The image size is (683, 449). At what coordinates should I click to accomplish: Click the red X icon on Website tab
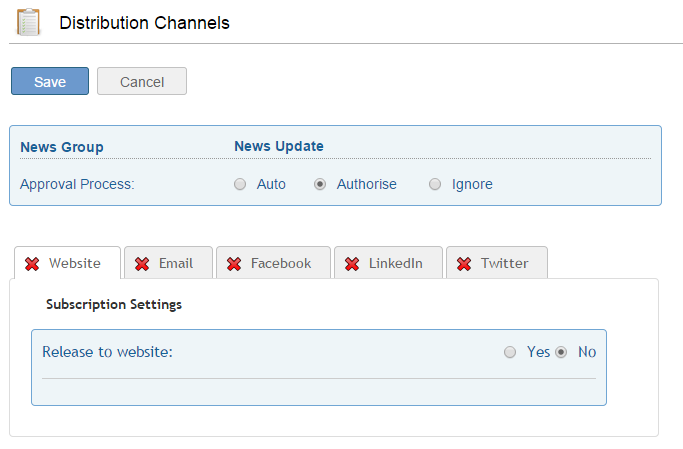(x=32, y=264)
